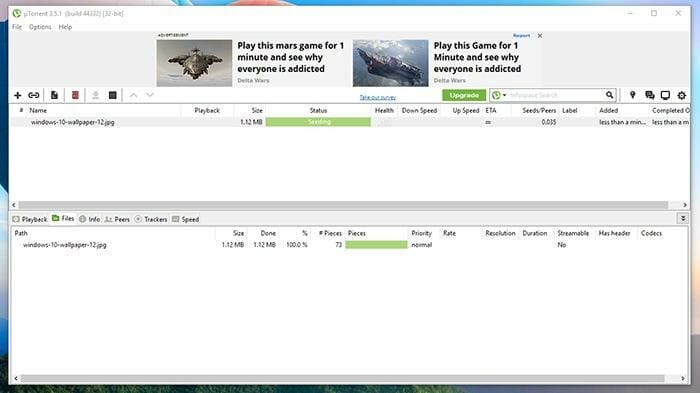This screenshot has height=393, width=700.
Task: Open Preferences with the gear icon
Action: [681, 95]
